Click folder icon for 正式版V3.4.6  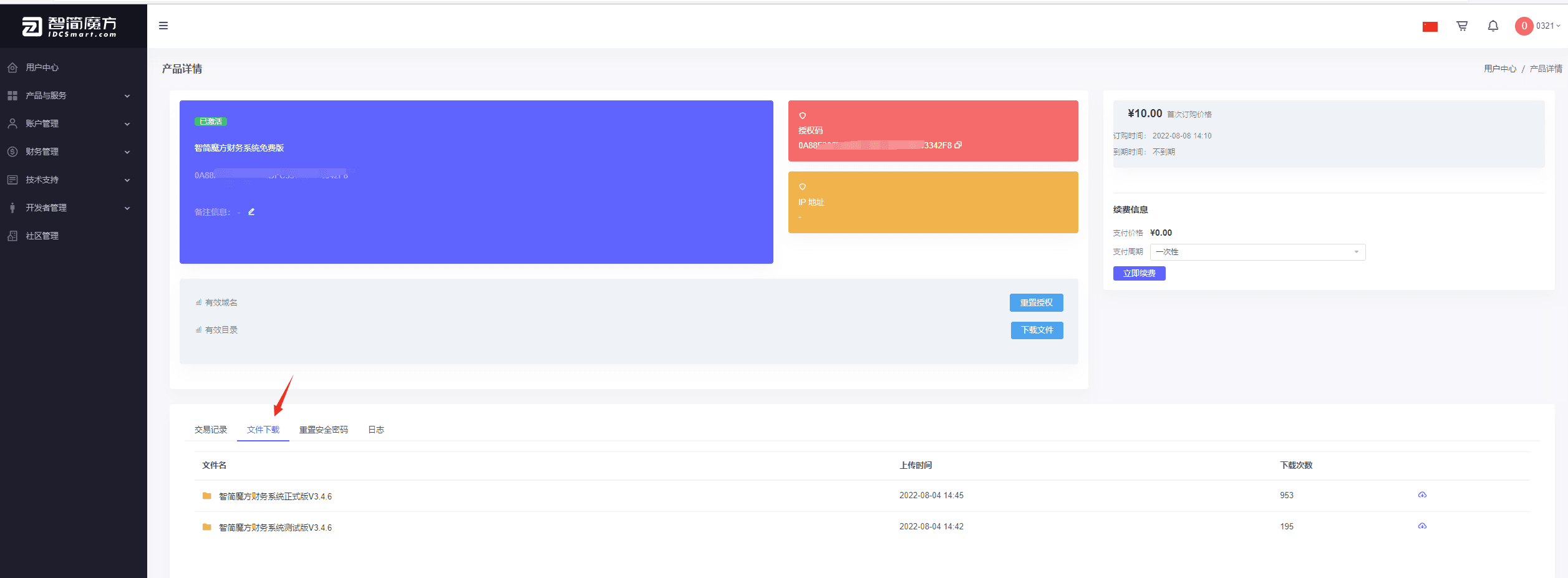click(x=207, y=496)
